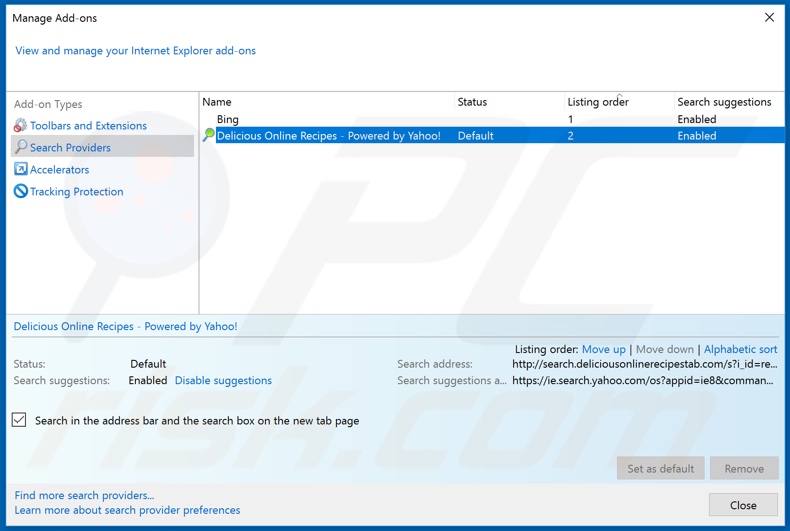Switch to Tracking Protection category
This screenshot has width=790, height=531.
77,191
